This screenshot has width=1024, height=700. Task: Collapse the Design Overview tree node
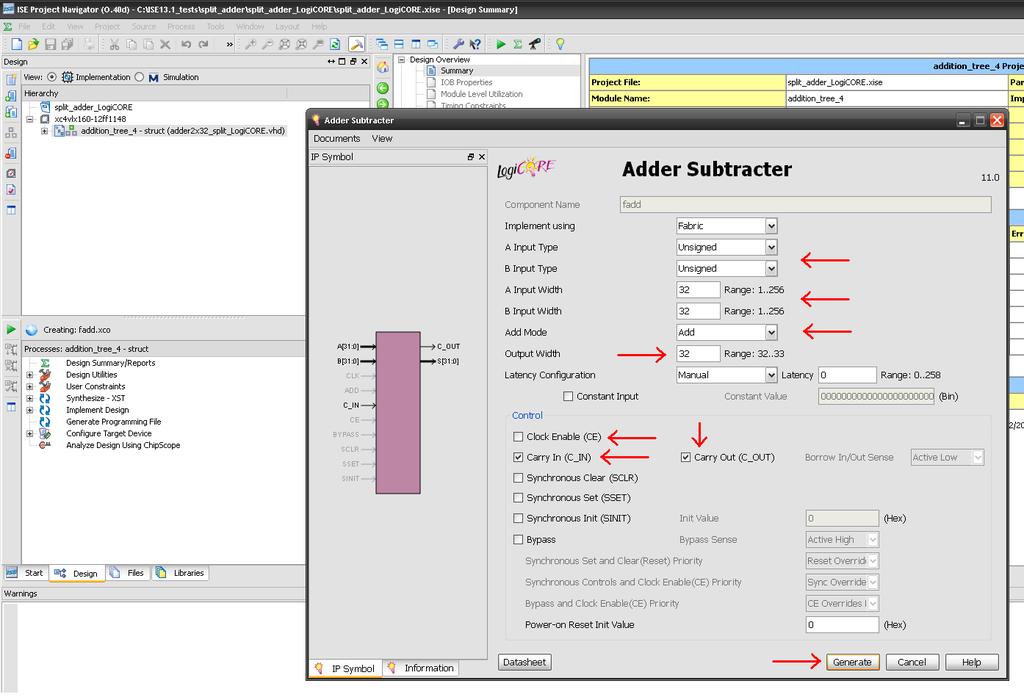(402, 59)
